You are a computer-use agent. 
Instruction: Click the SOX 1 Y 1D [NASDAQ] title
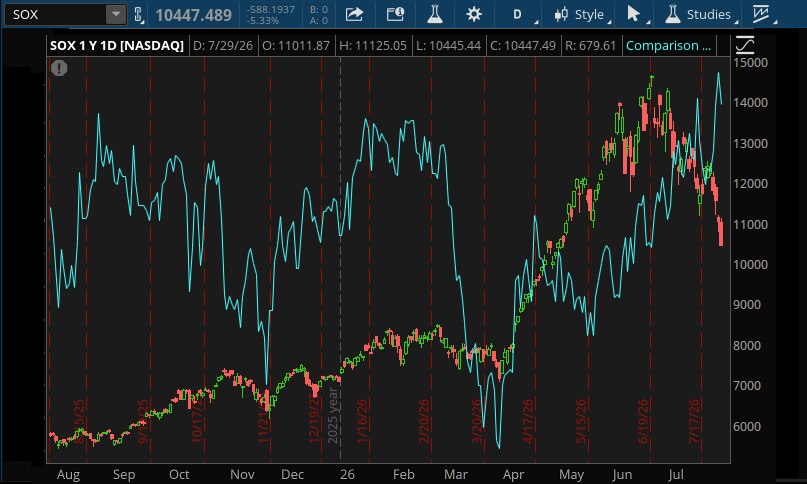pos(117,46)
